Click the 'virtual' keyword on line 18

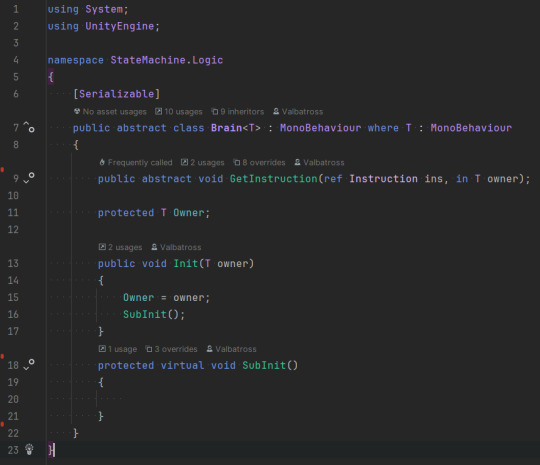coord(183,365)
